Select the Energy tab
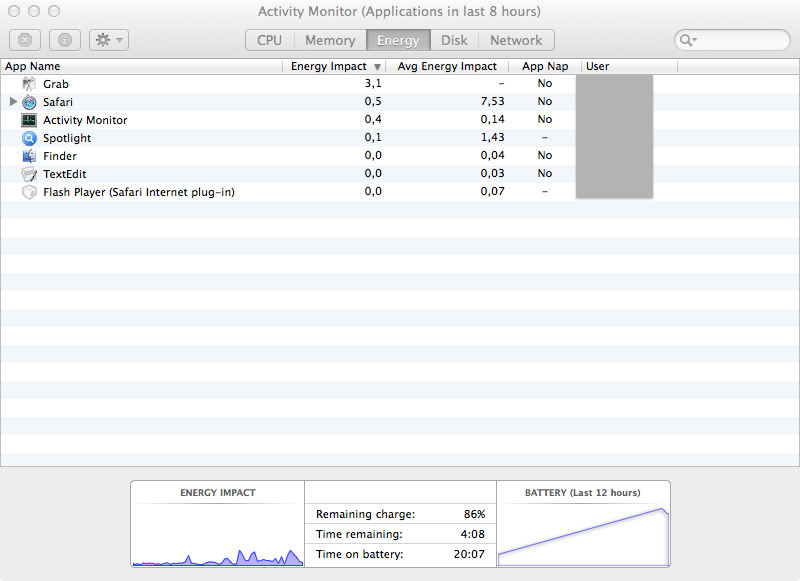 point(398,40)
